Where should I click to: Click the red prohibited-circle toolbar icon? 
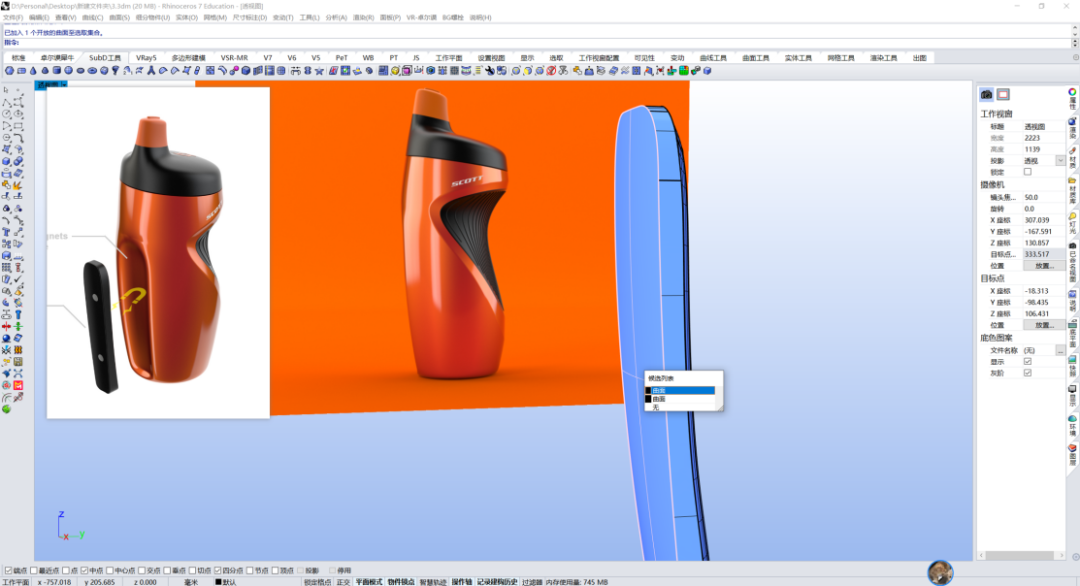(551, 71)
